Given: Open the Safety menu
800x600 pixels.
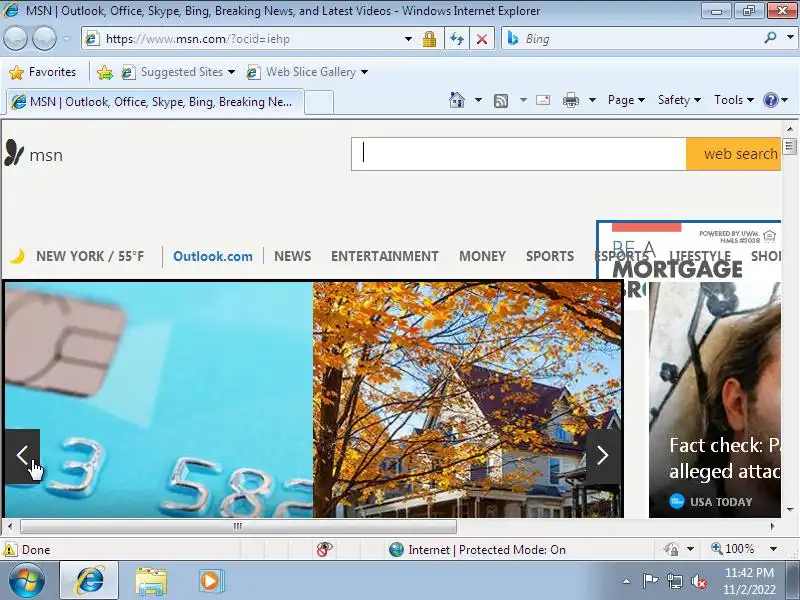Looking at the screenshot, I should pos(679,100).
